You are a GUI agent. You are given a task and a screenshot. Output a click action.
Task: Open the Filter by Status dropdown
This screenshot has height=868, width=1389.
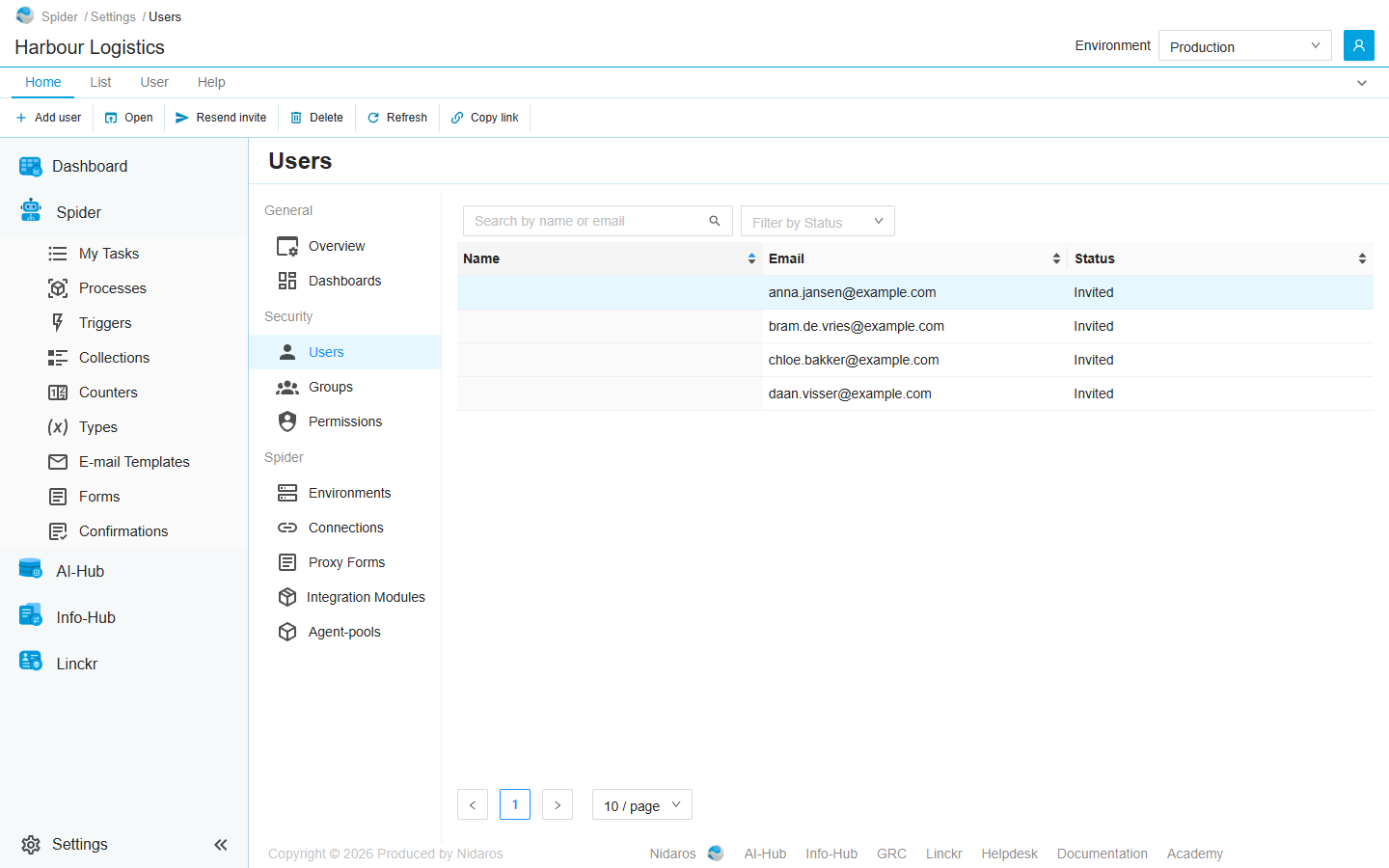coord(818,221)
